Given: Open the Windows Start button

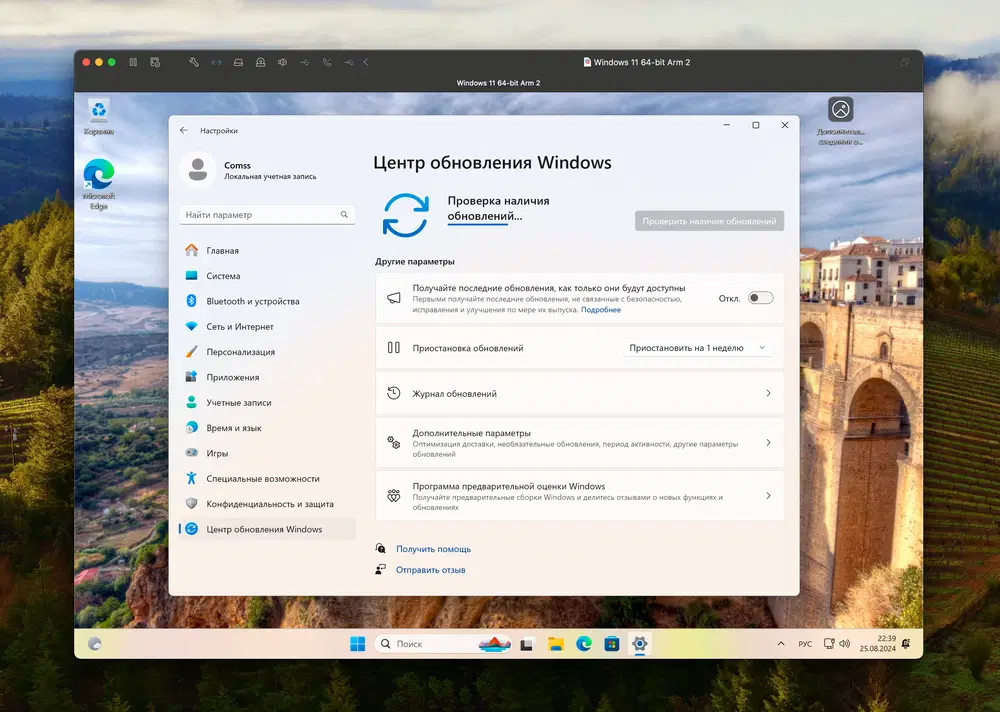Looking at the screenshot, I should pos(358,644).
